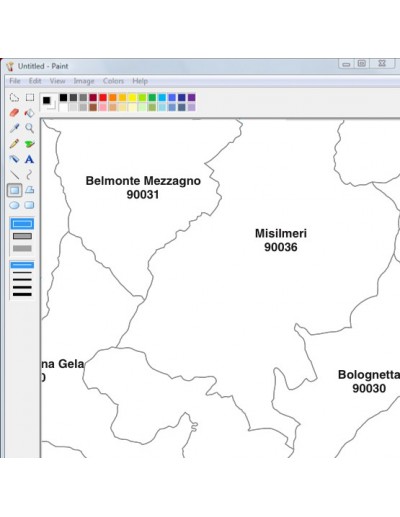The image size is (400, 517).
Task: Pick the Airbrush spray tool
Action: point(14,159)
